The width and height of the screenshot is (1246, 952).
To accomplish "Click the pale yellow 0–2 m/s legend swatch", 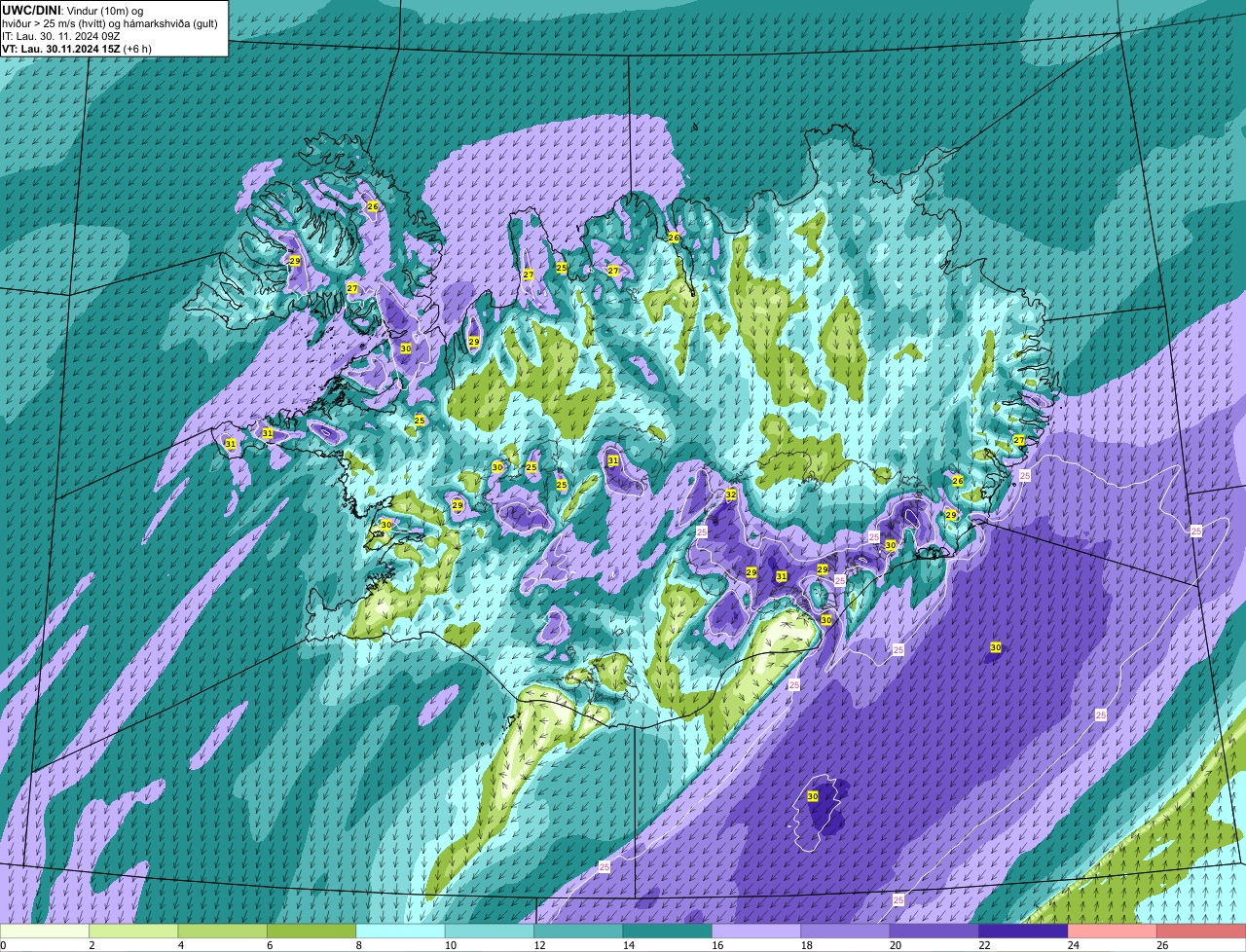I will coord(45,932).
